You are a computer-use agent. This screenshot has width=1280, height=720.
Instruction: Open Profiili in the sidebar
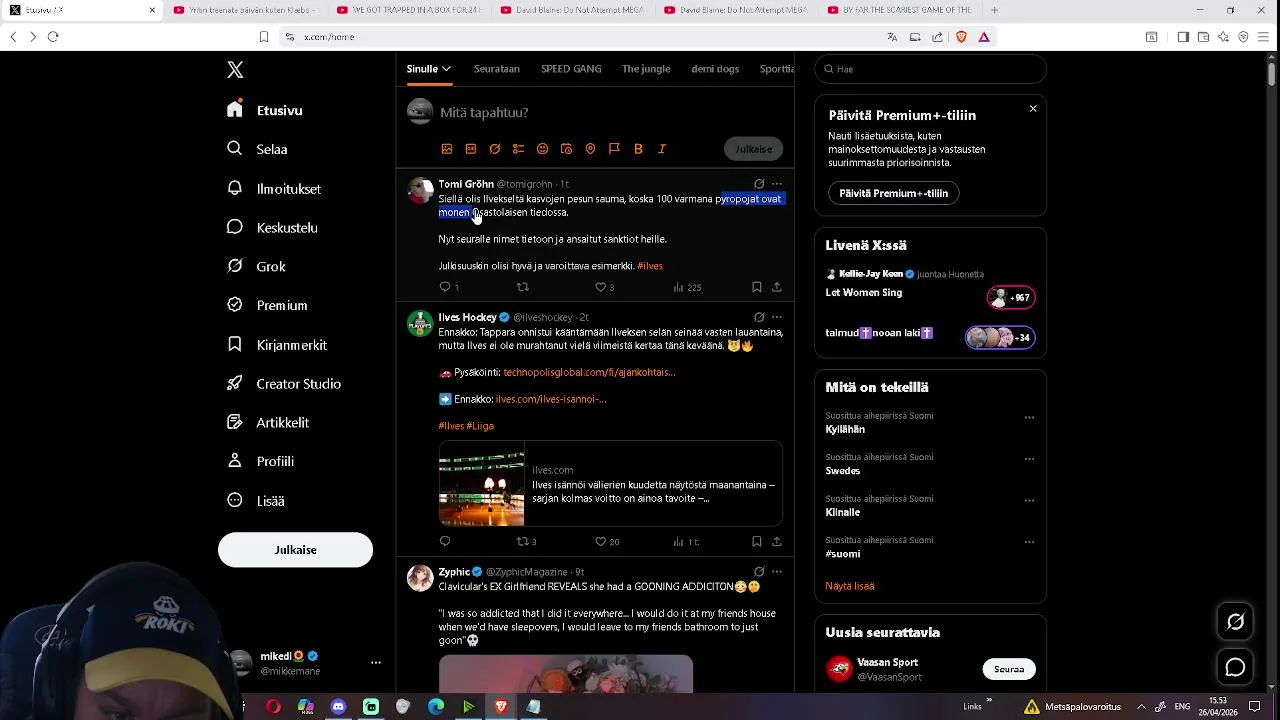(260, 461)
